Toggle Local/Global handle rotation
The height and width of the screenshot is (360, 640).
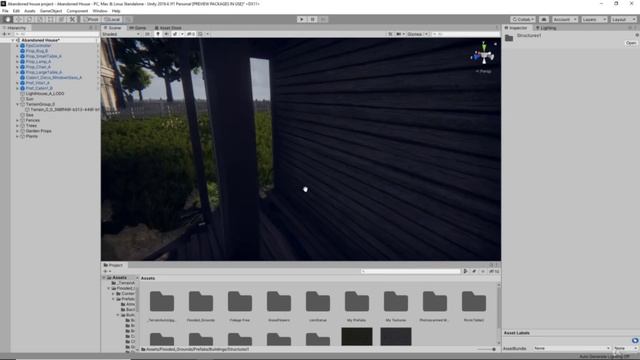click(x=112, y=19)
